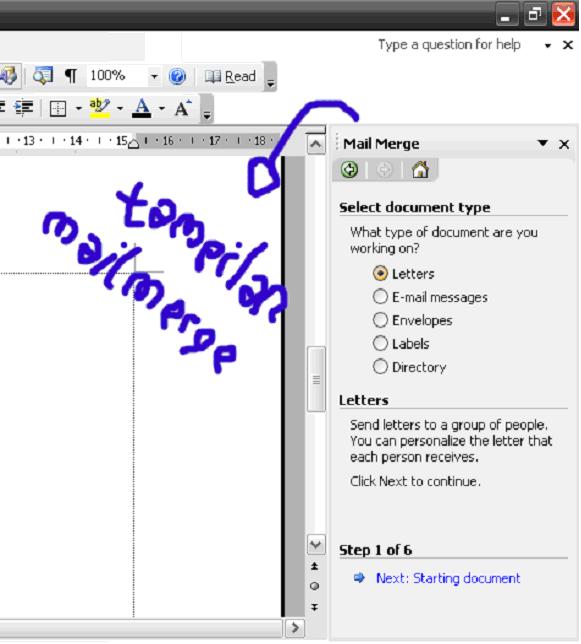Viewport: 581px width, 644px height.
Task: Restore down the Word window
Action: coord(535,15)
